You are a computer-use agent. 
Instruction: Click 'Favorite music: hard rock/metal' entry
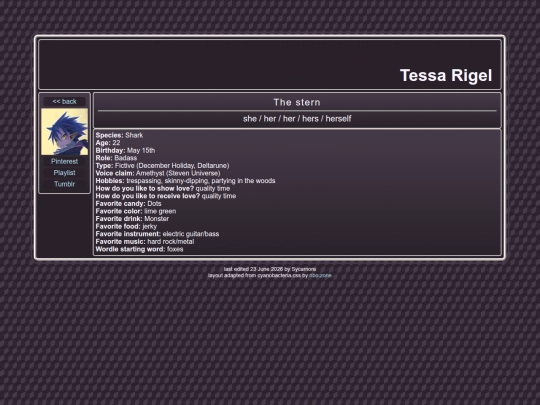point(145,241)
